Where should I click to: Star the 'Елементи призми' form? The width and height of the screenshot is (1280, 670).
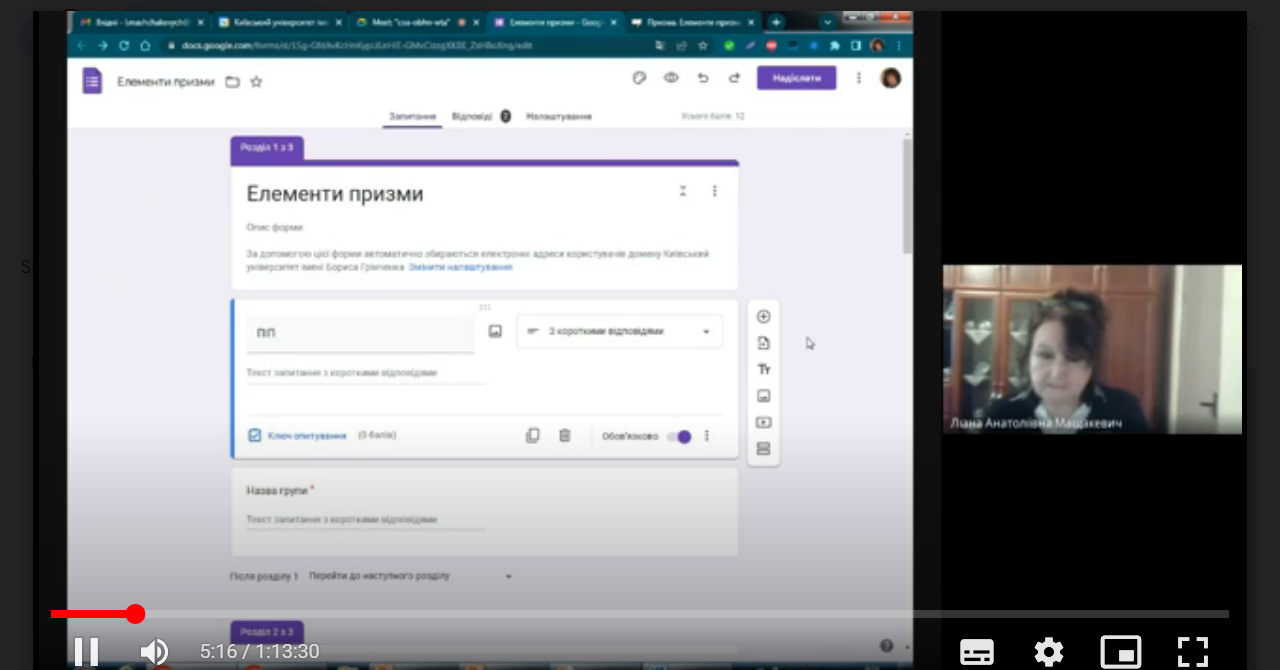pyautogui.click(x=256, y=82)
